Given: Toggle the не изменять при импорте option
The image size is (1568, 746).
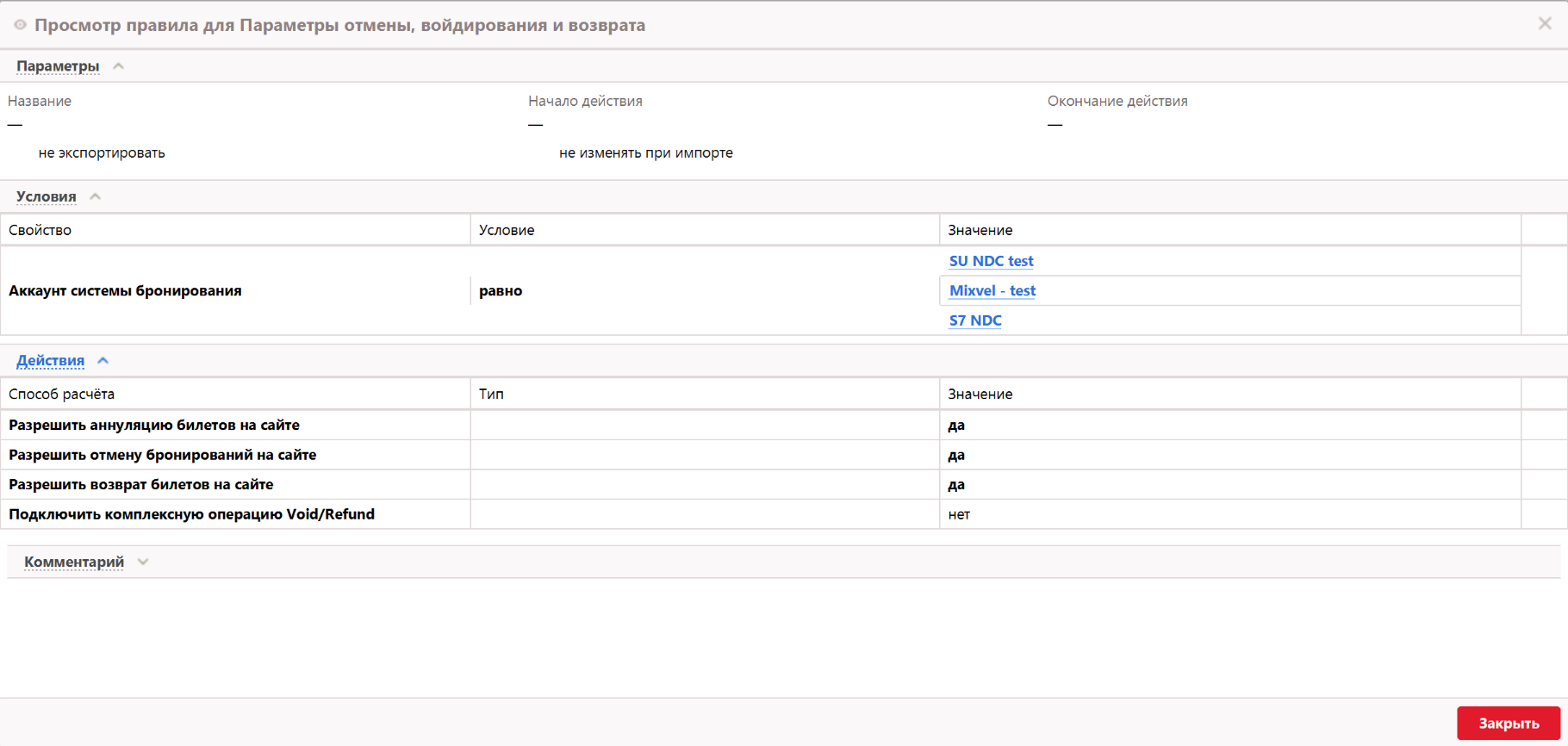Looking at the screenshot, I should [645, 153].
